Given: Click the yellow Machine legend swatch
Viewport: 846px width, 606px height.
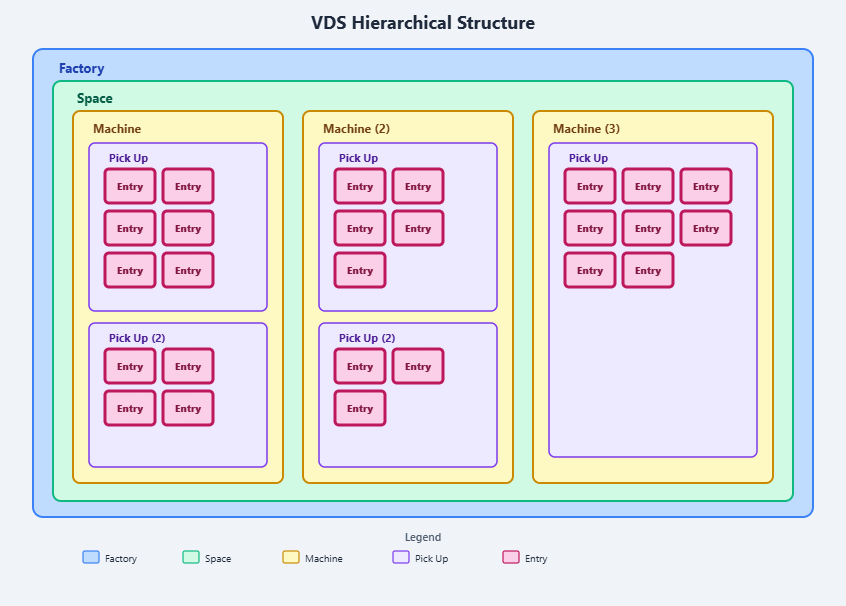Looking at the screenshot, I should click(291, 557).
